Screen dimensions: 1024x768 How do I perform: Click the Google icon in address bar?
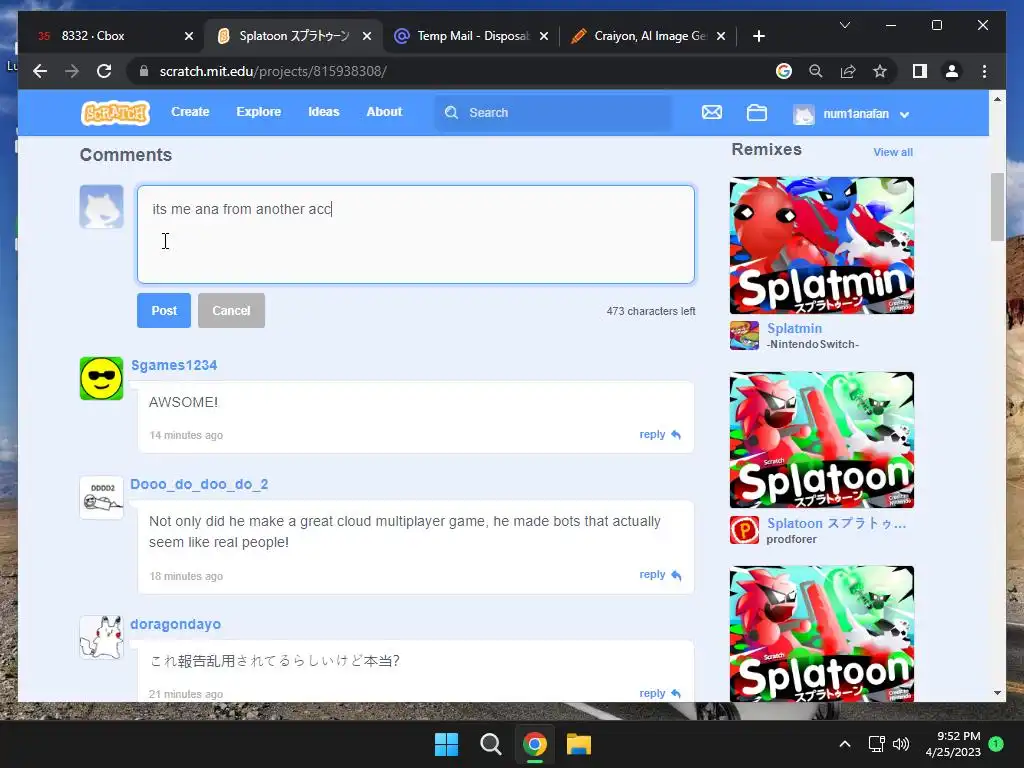click(784, 71)
